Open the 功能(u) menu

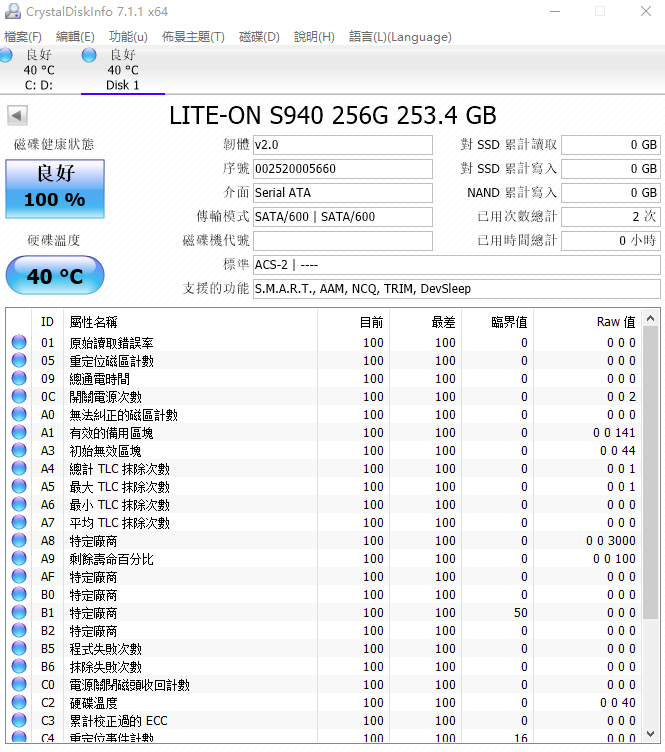[x=128, y=36]
